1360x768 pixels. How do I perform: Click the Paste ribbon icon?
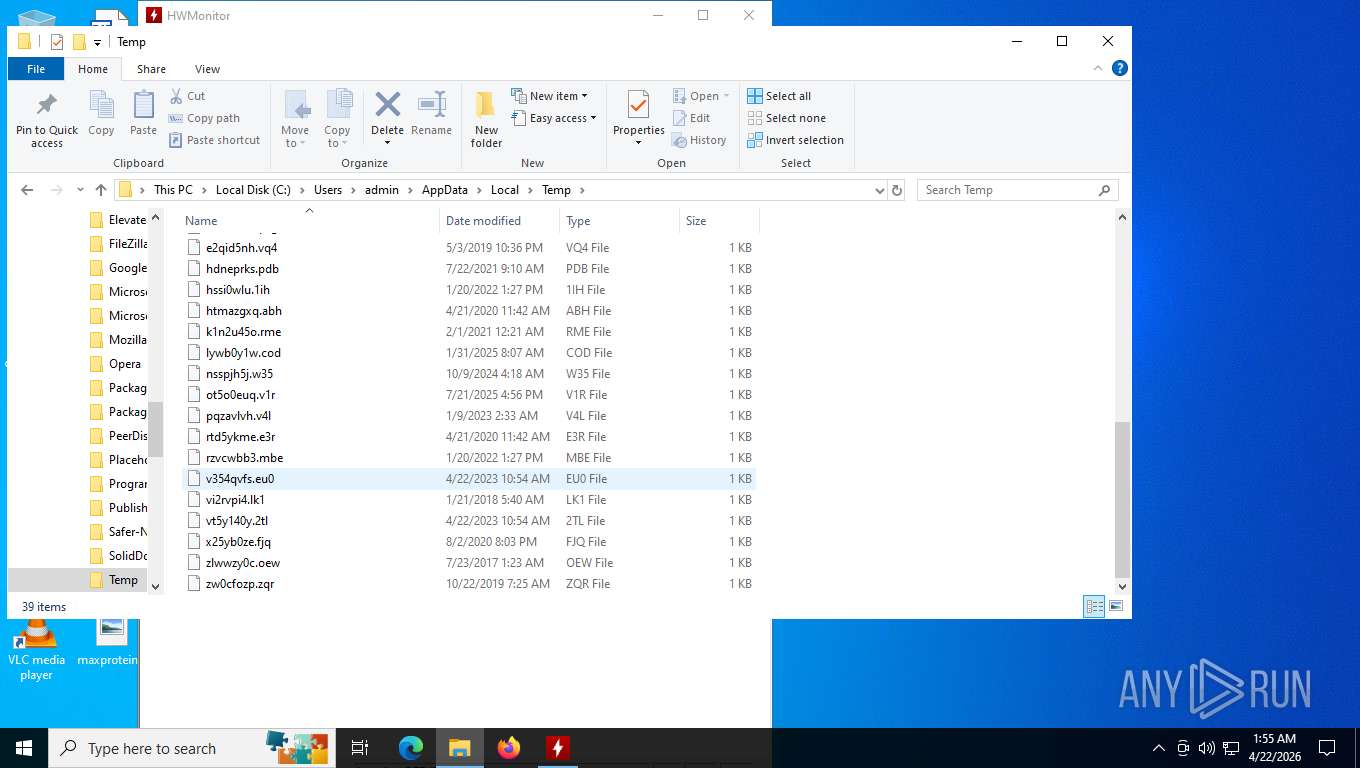coord(143,114)
